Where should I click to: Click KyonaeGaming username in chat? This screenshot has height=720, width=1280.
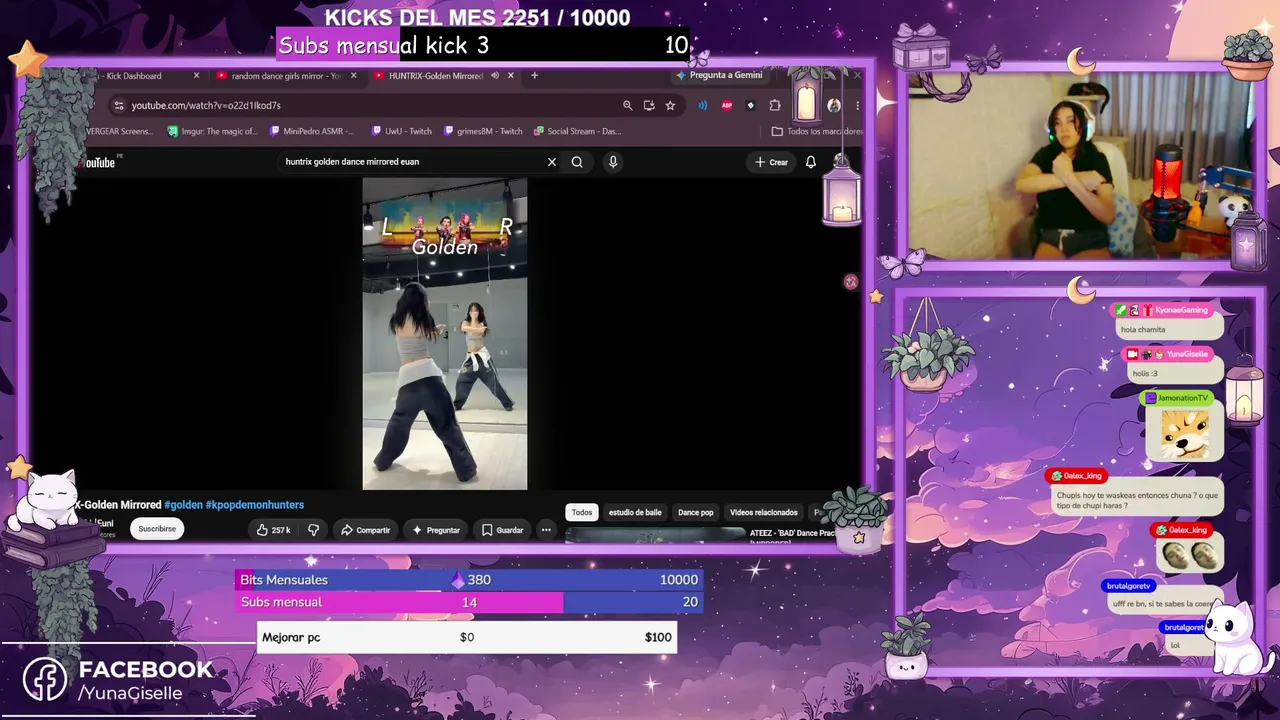pyautogui.click(x=1181, y=310)
